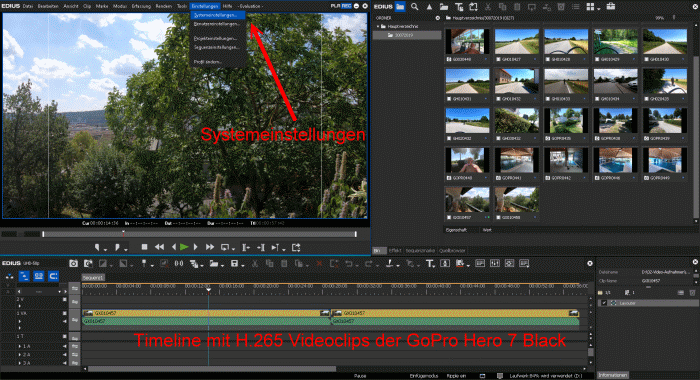Screen dimensions: 700x380
Task: Change bin view layout icon
Action: 590,7
